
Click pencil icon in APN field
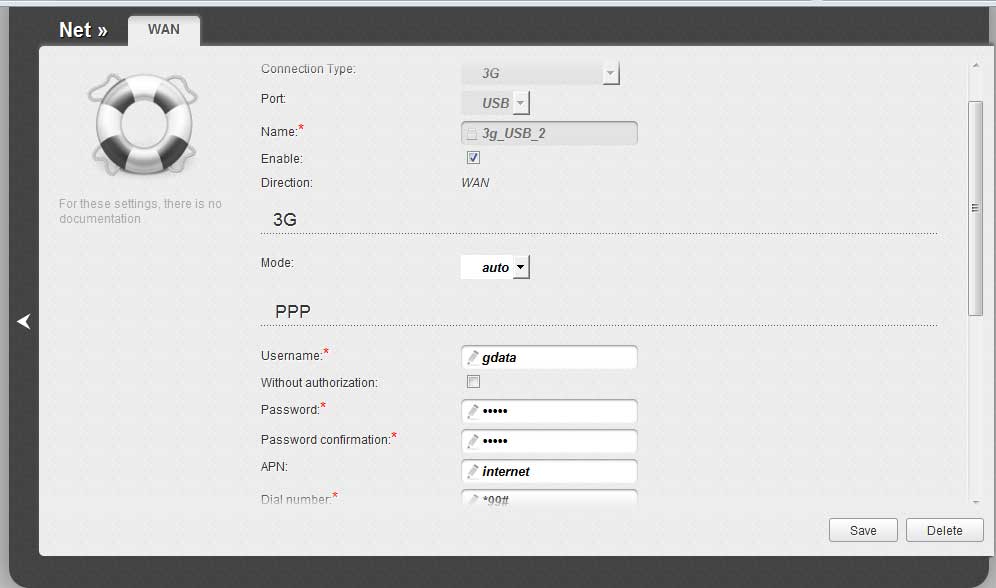472,471
